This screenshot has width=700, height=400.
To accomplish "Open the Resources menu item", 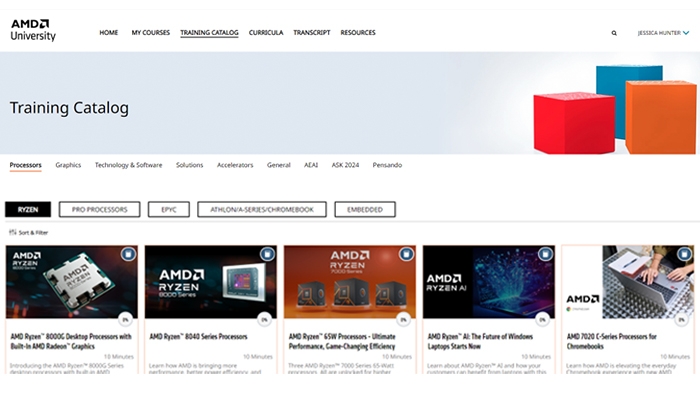I will [358, 33].
